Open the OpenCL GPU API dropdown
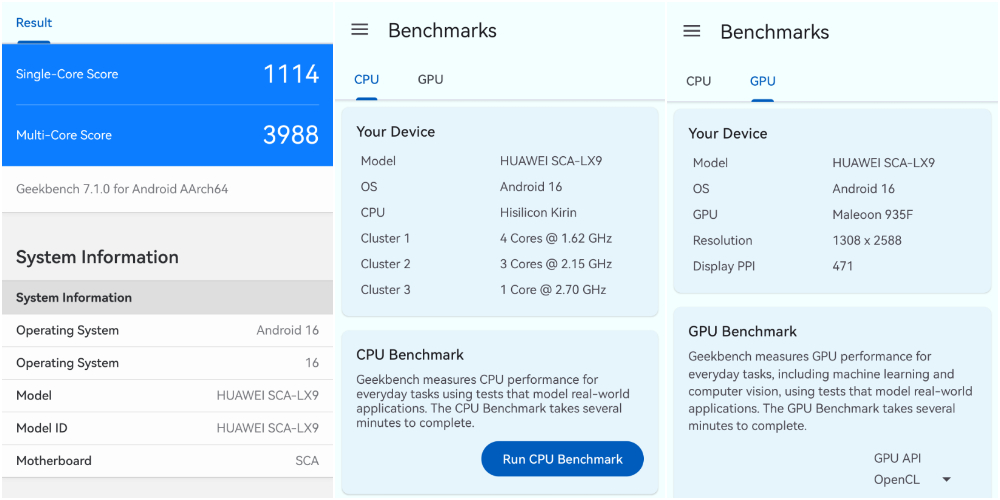Viewport: 1000px width, 500px height. click(913, 479)
